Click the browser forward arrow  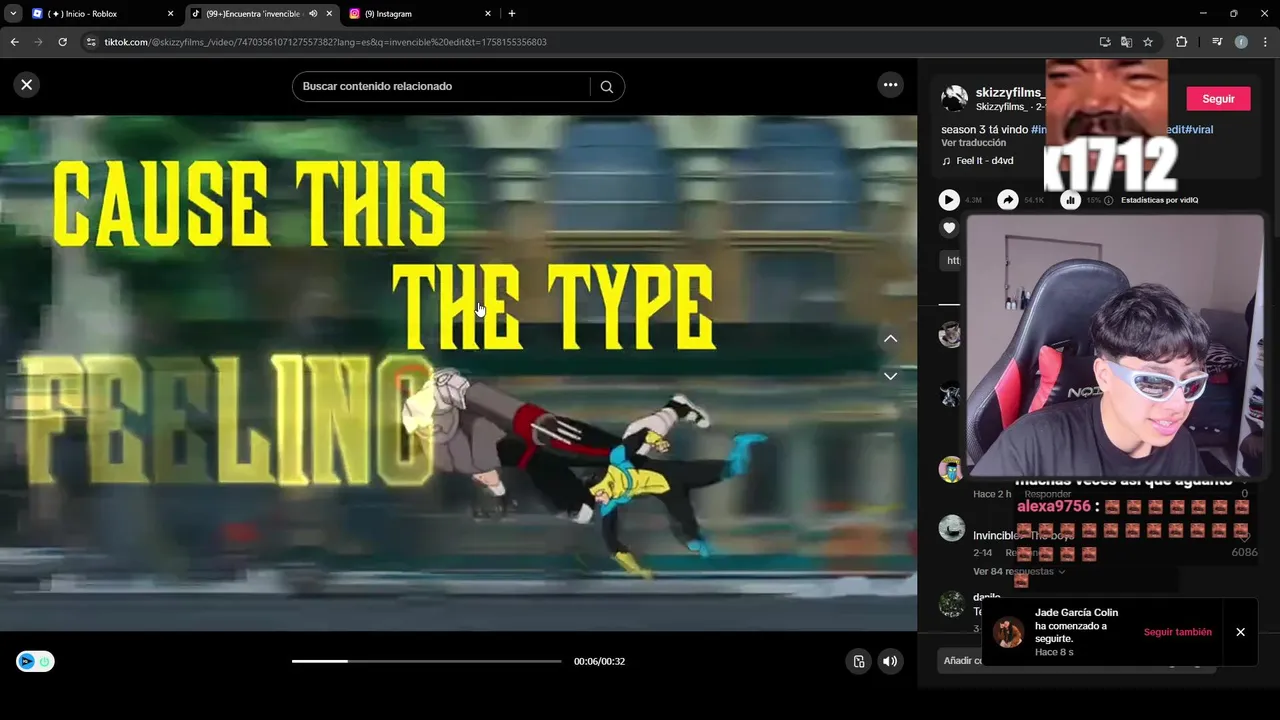[x=38, y=42]
